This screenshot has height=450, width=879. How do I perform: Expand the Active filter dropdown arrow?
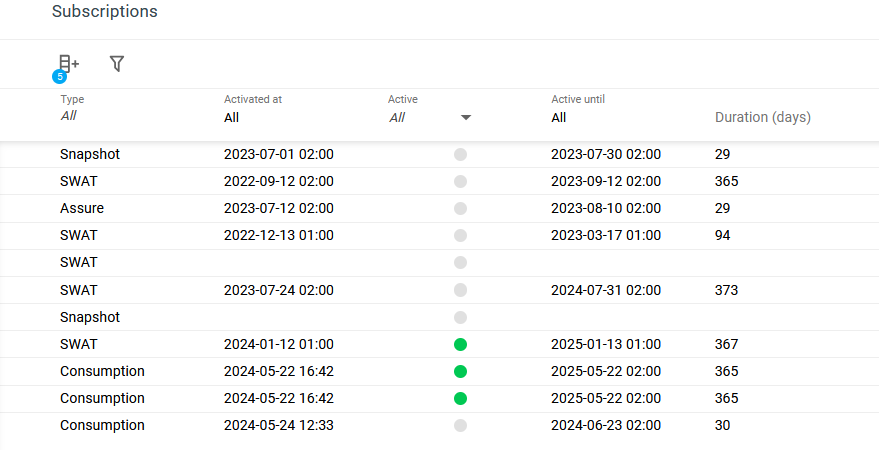(466, 118)
